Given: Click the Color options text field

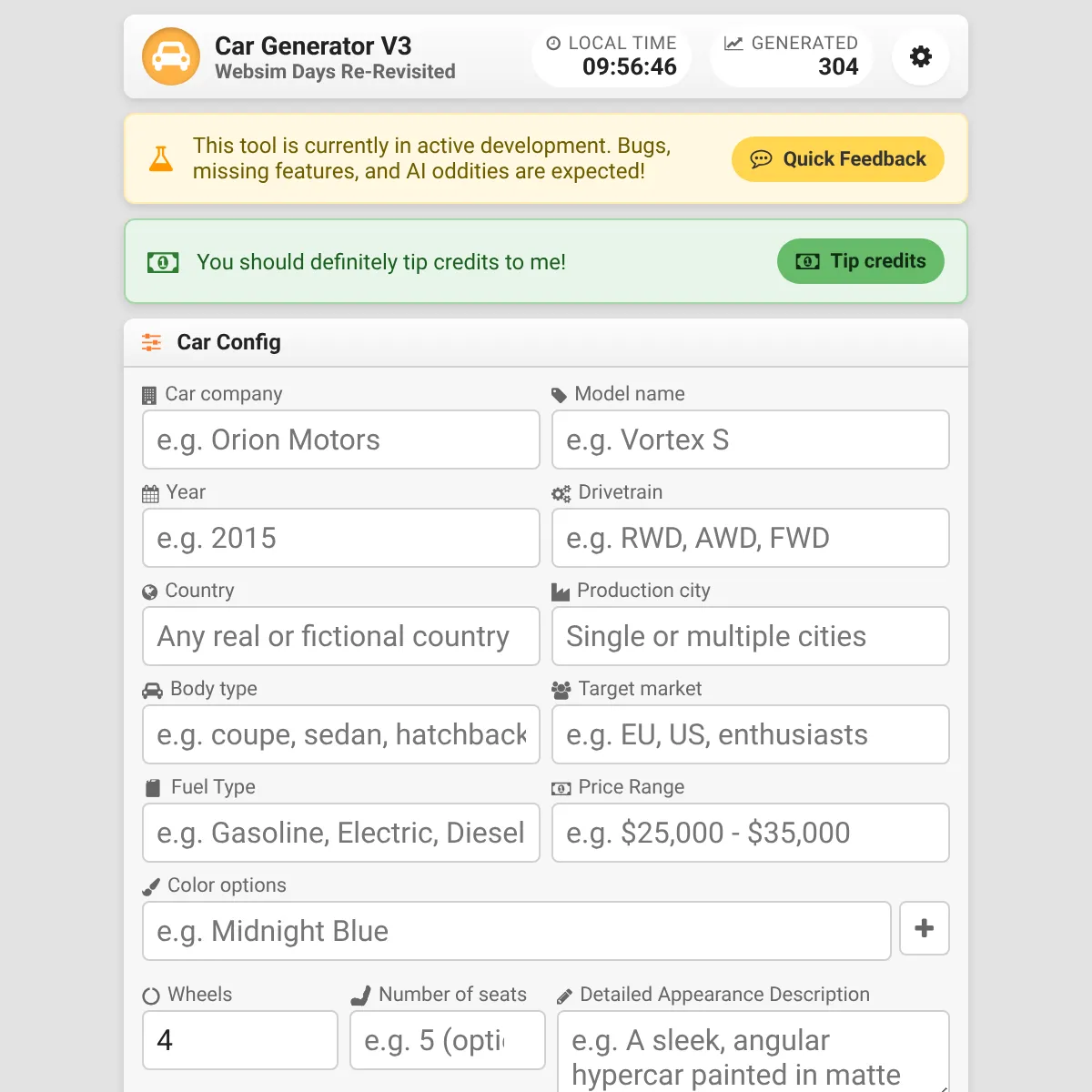Looking at the screenshot, I should (517, 931).
